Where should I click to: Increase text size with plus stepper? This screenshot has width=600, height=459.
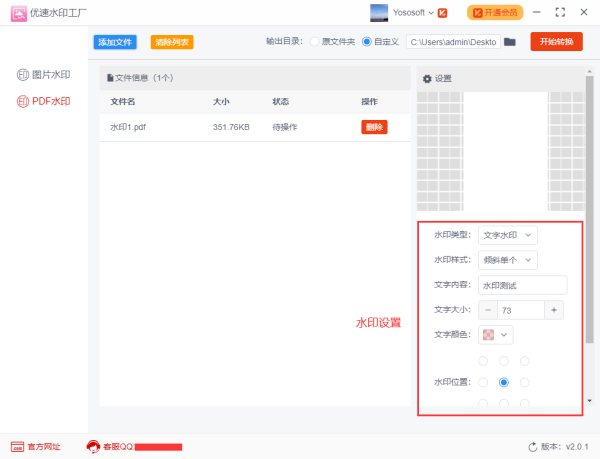(555, 310)
